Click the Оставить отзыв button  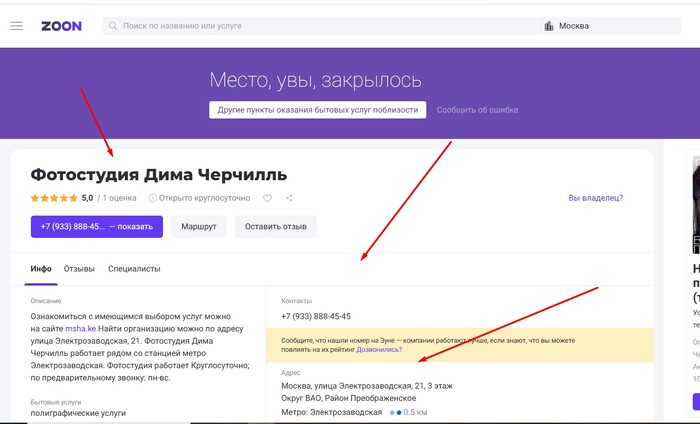click(x=275, y=227)
